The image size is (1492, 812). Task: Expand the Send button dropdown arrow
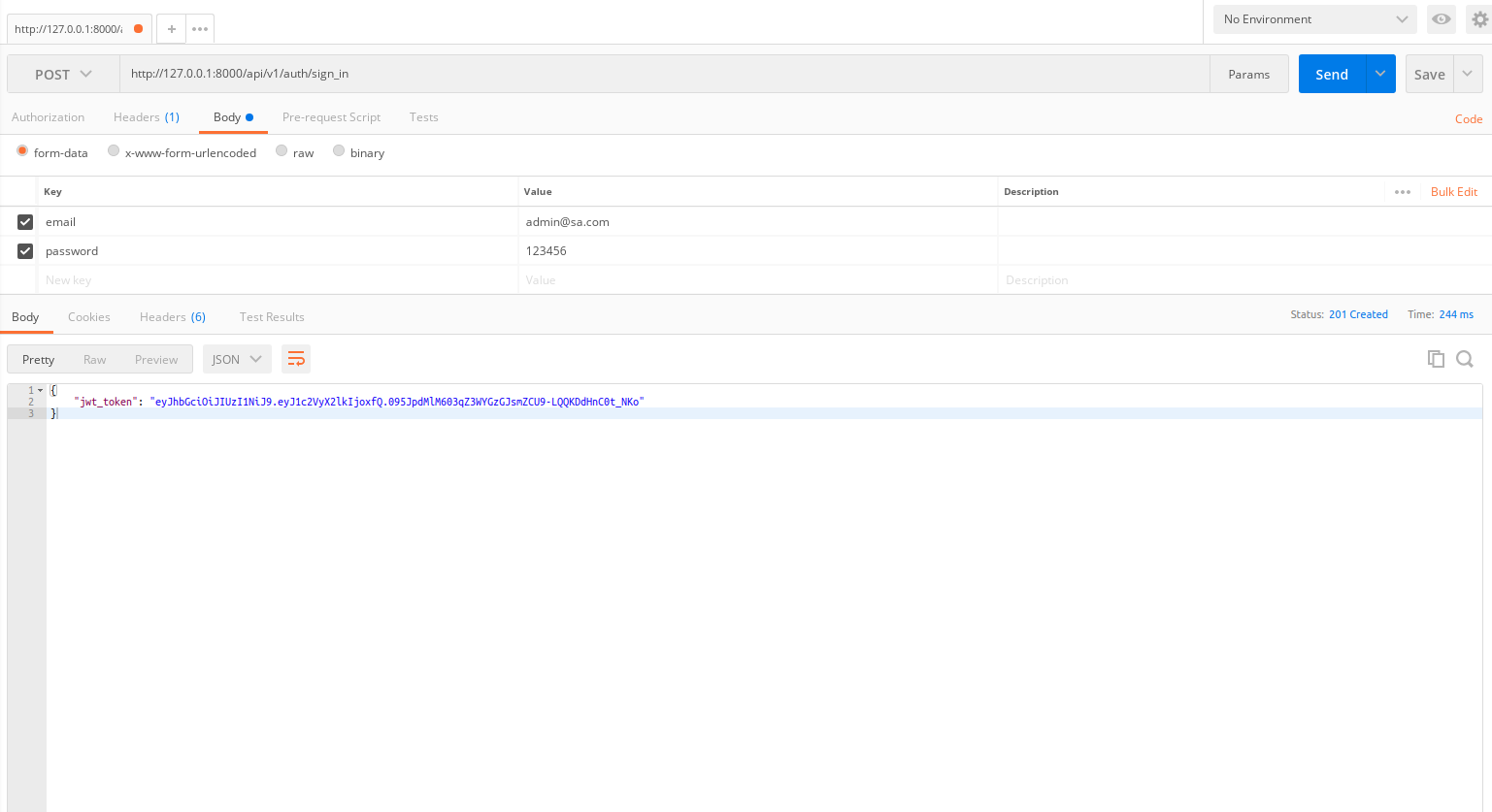pyautogui.click(x=1380, y=74)
